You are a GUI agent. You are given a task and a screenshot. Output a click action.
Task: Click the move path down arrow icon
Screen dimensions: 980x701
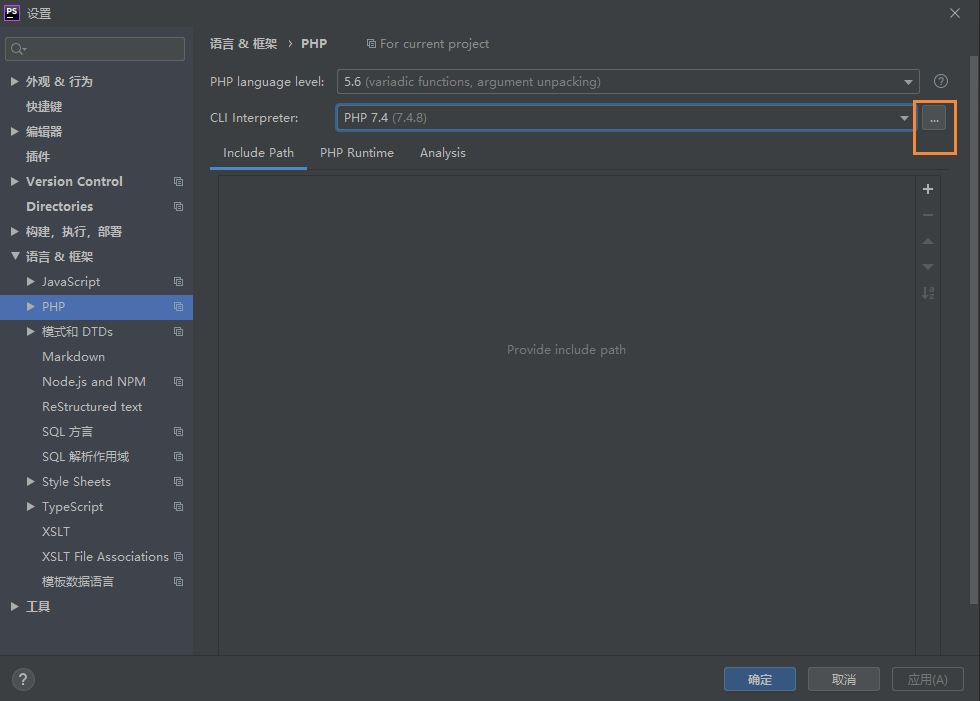(928, 267)
